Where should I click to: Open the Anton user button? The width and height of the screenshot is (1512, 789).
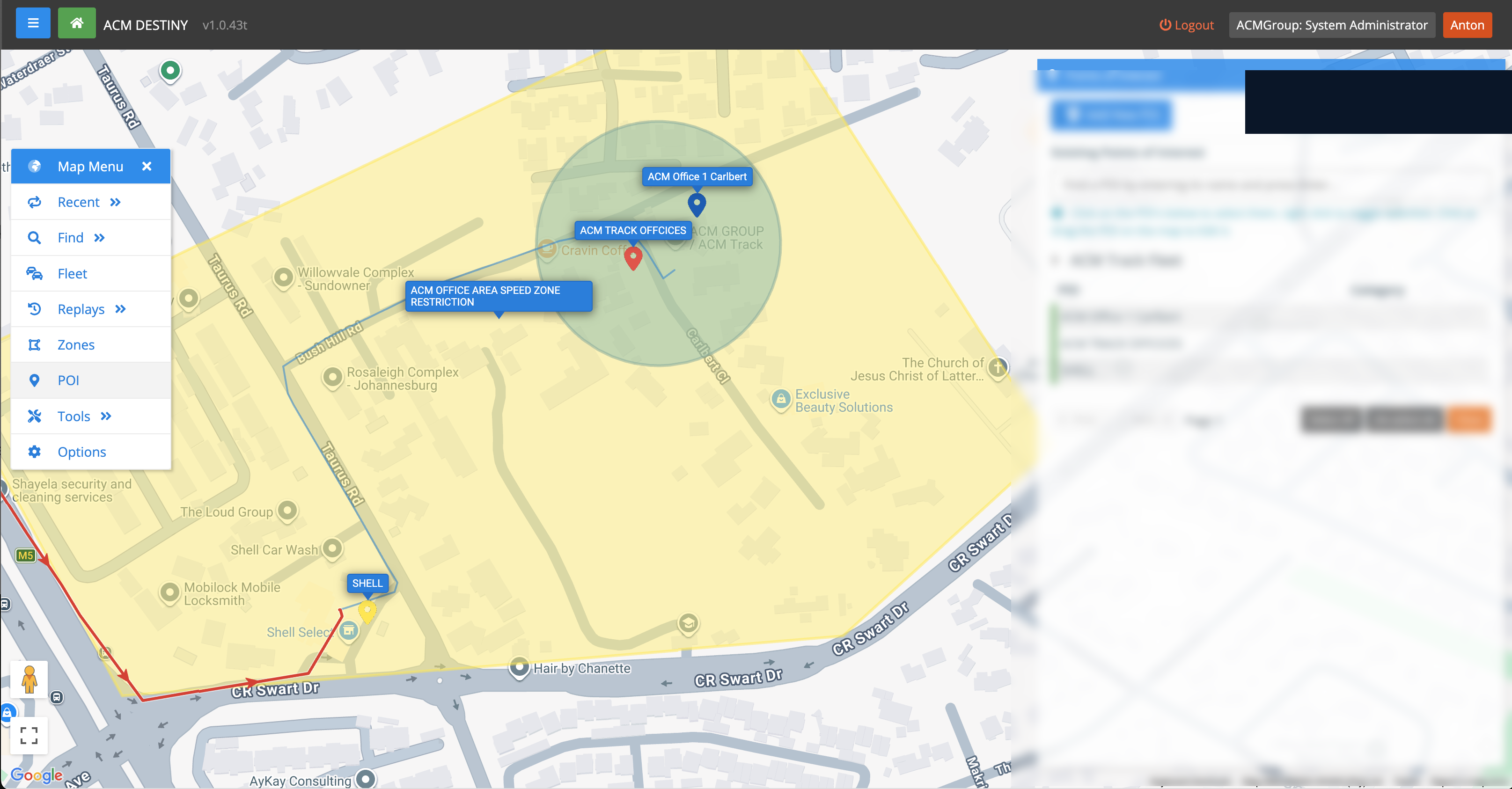1467,25
